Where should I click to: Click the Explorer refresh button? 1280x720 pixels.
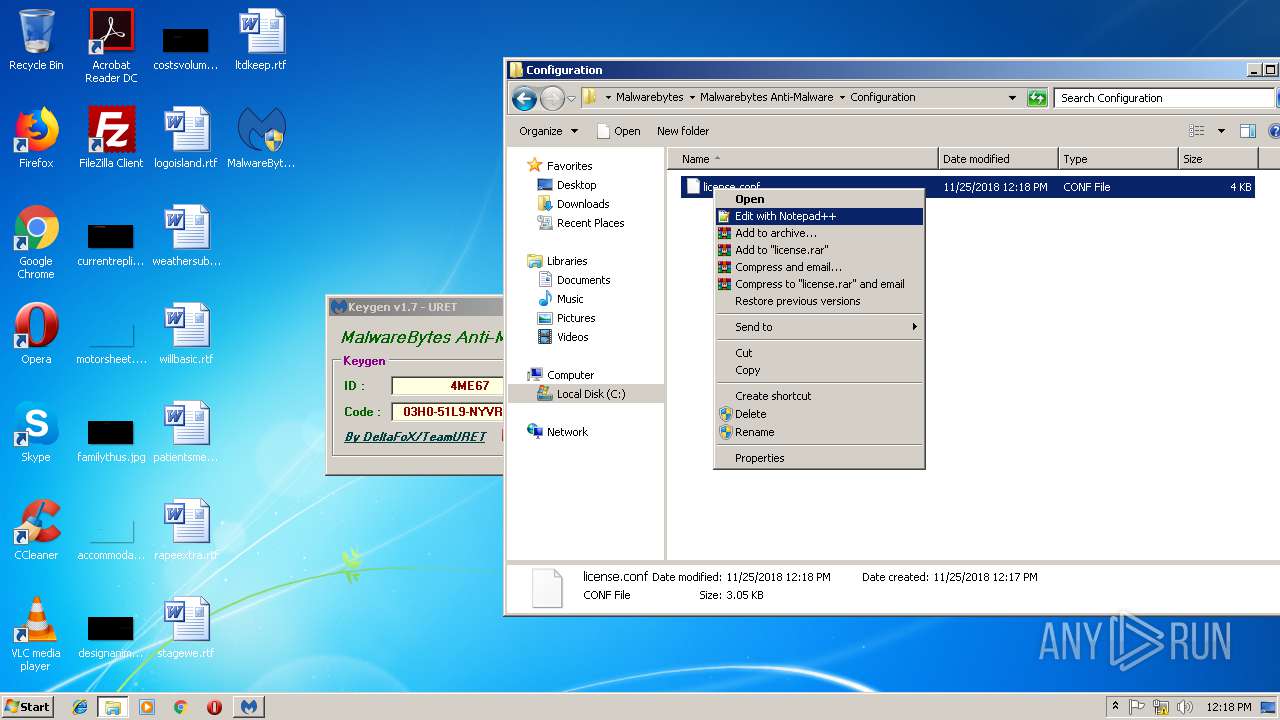coord(1037,98)
